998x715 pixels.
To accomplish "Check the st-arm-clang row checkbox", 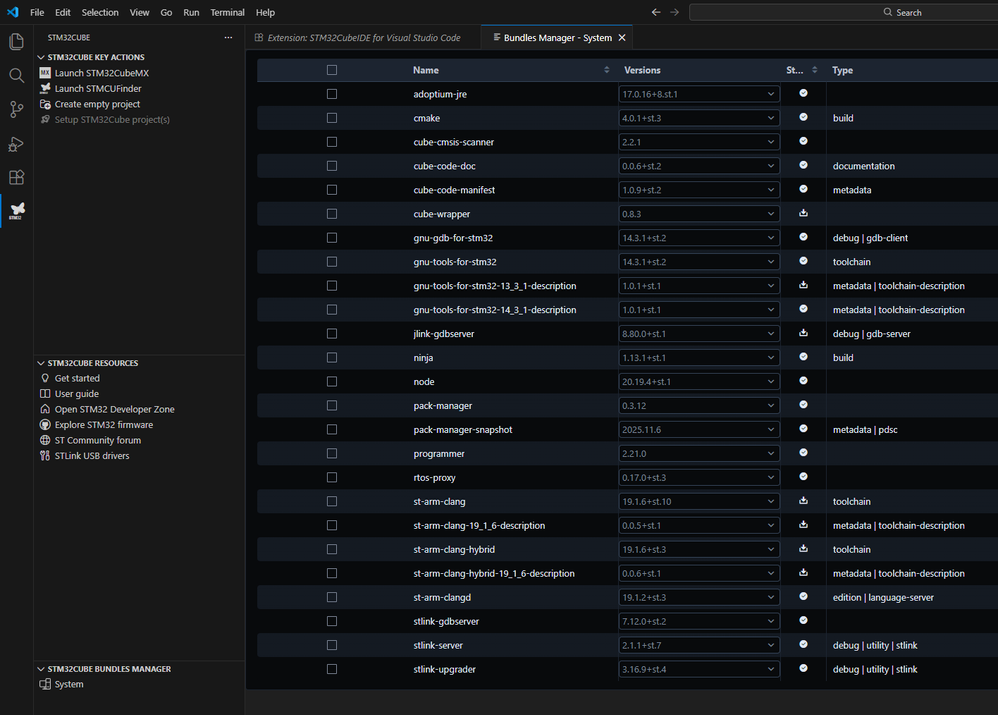I will [332, 501].
